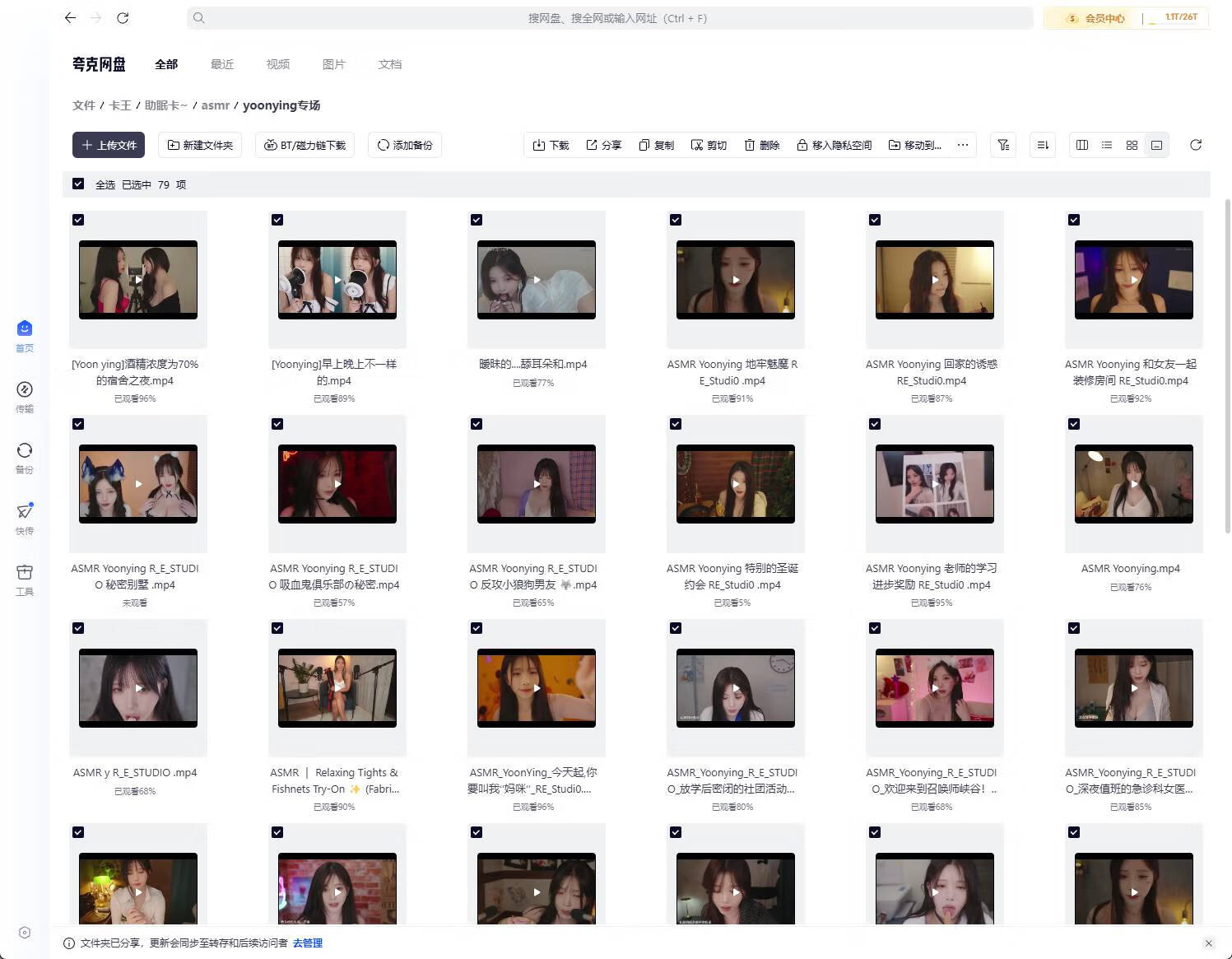Viewport: 1232px width, 959px height.
Task: Click the 去管理 link in the notification bar
Action: [x=308, y=943]
